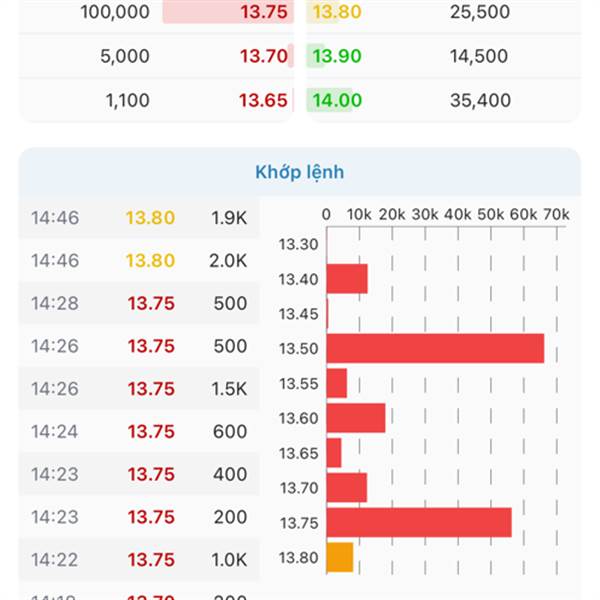Select the 14:46 trade with 1.9K volume
Screen dimensions: 600x600
pos(138,217)
